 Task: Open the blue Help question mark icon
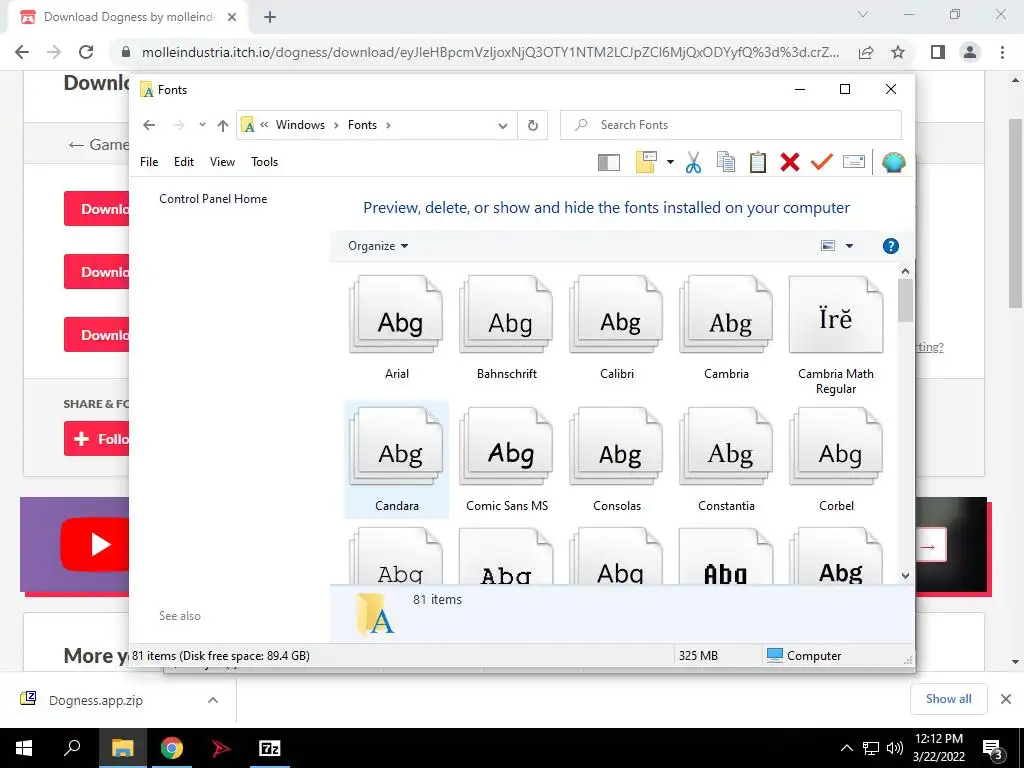tap(890, 246)
